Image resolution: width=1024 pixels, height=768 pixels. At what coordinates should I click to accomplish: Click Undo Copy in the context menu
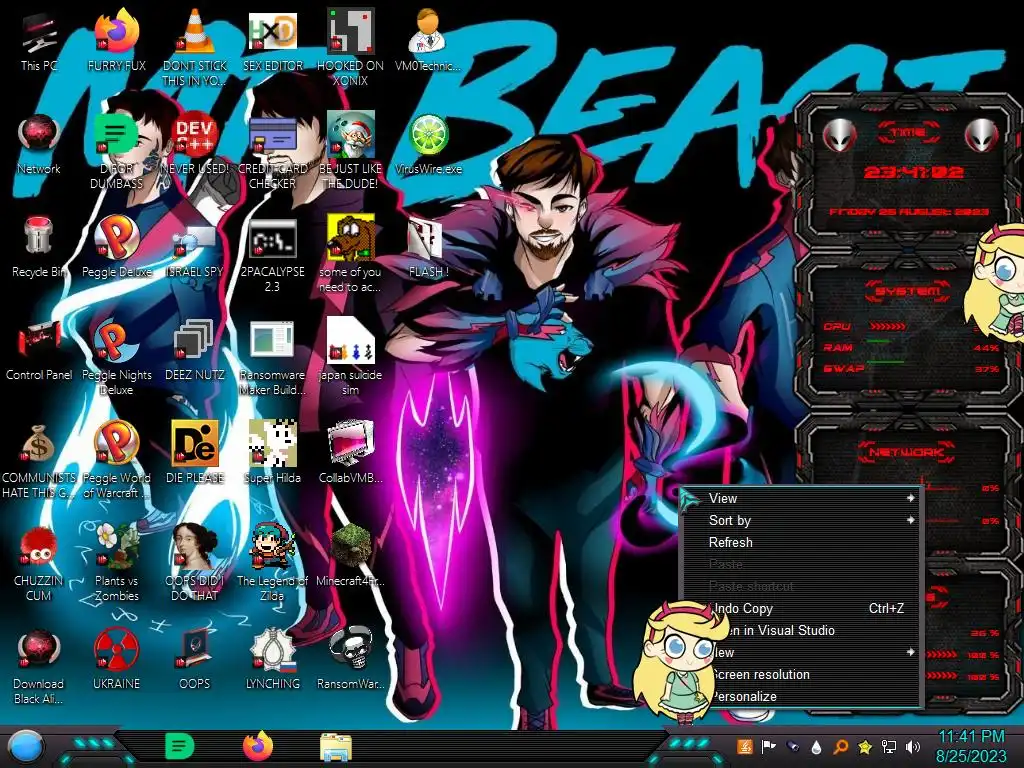(x=801, y=609)
